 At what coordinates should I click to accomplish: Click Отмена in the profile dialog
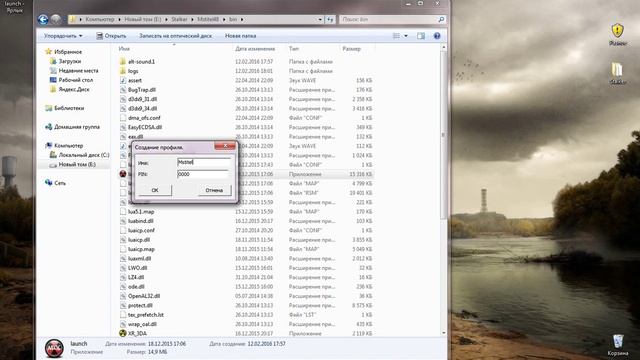[x=214, y=190]
